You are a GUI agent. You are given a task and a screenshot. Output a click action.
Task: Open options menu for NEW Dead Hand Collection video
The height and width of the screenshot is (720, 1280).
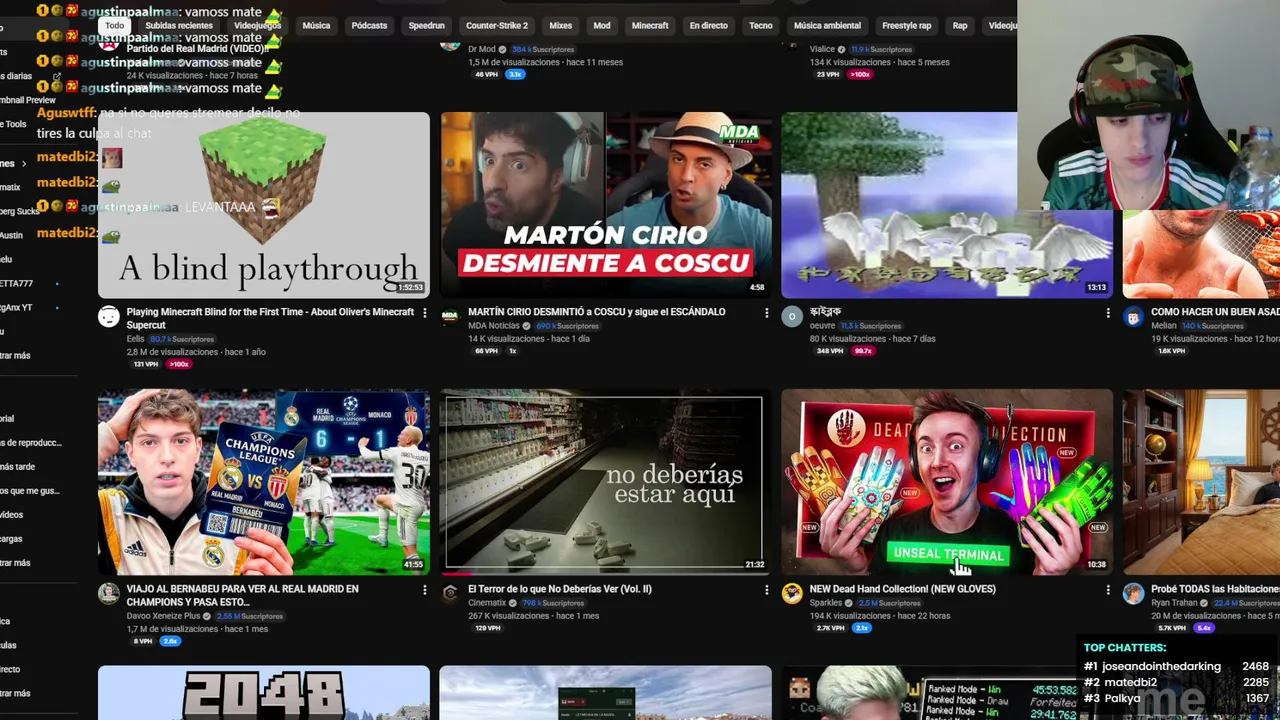pos(1107,590)
